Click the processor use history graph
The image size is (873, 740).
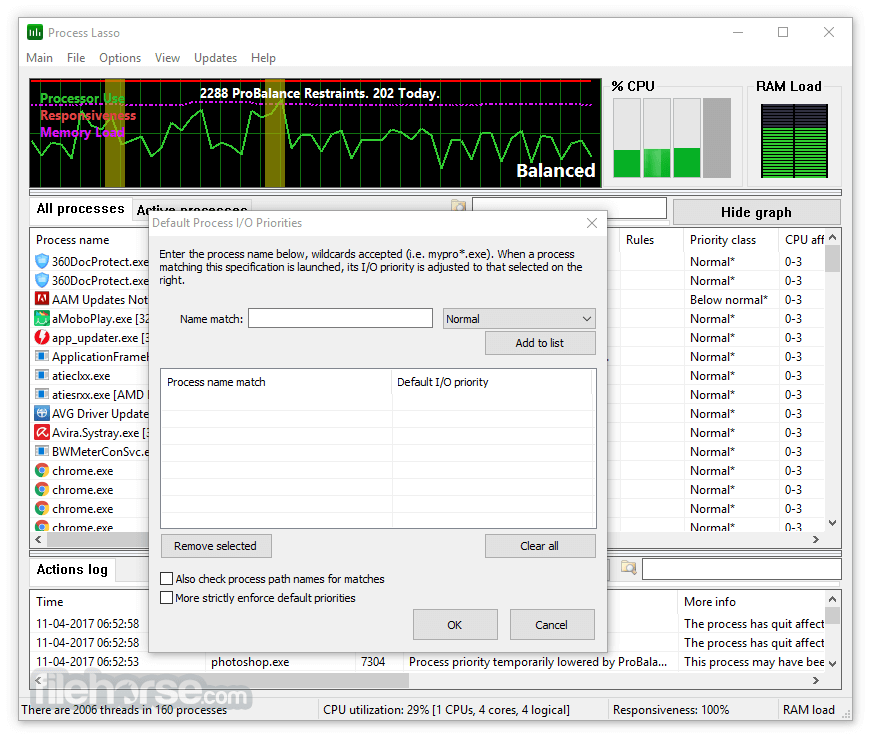[315, 133]
